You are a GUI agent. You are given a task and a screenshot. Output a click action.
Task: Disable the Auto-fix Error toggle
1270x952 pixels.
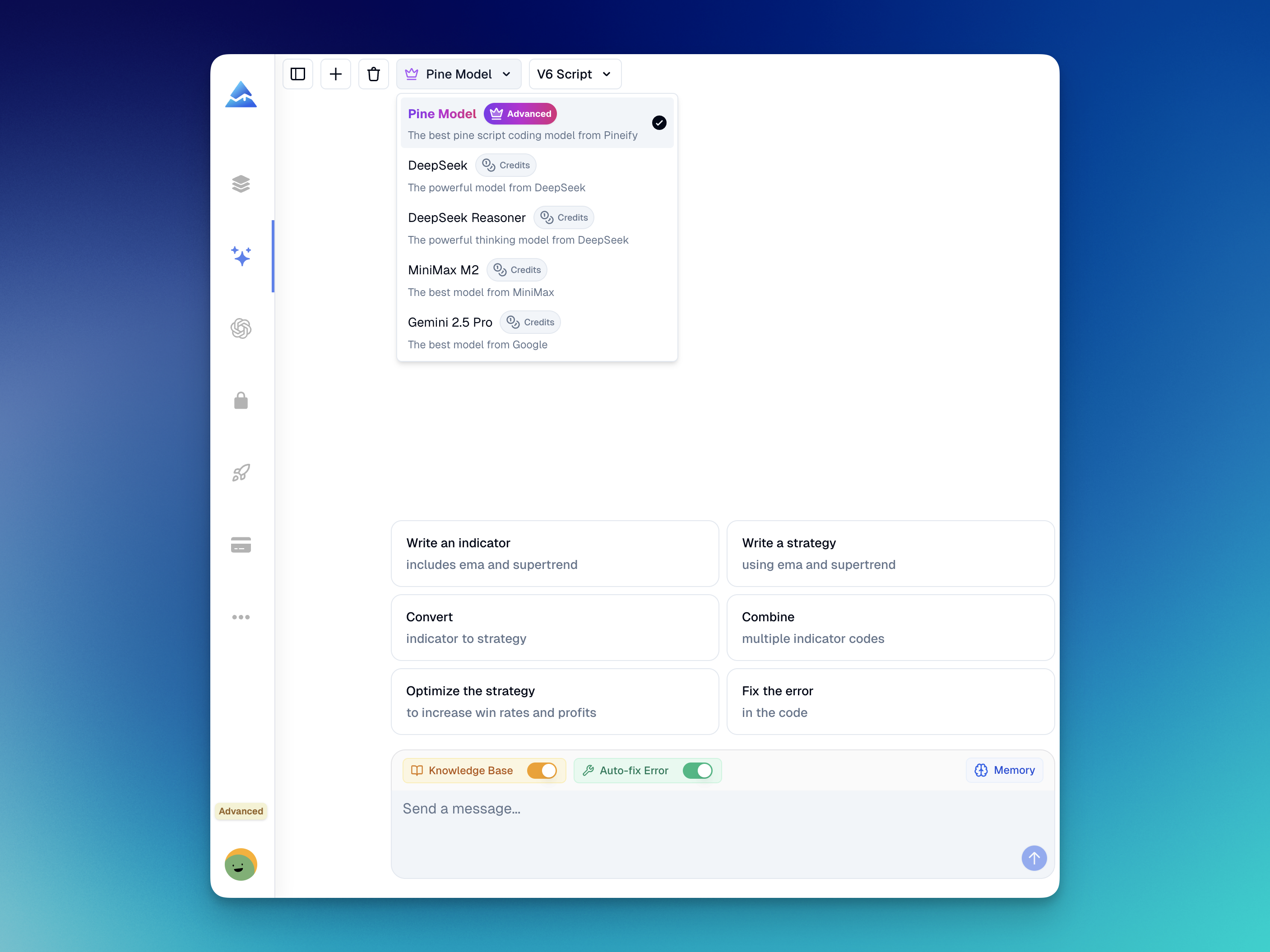pyautogui.click(x=698, y=771)
